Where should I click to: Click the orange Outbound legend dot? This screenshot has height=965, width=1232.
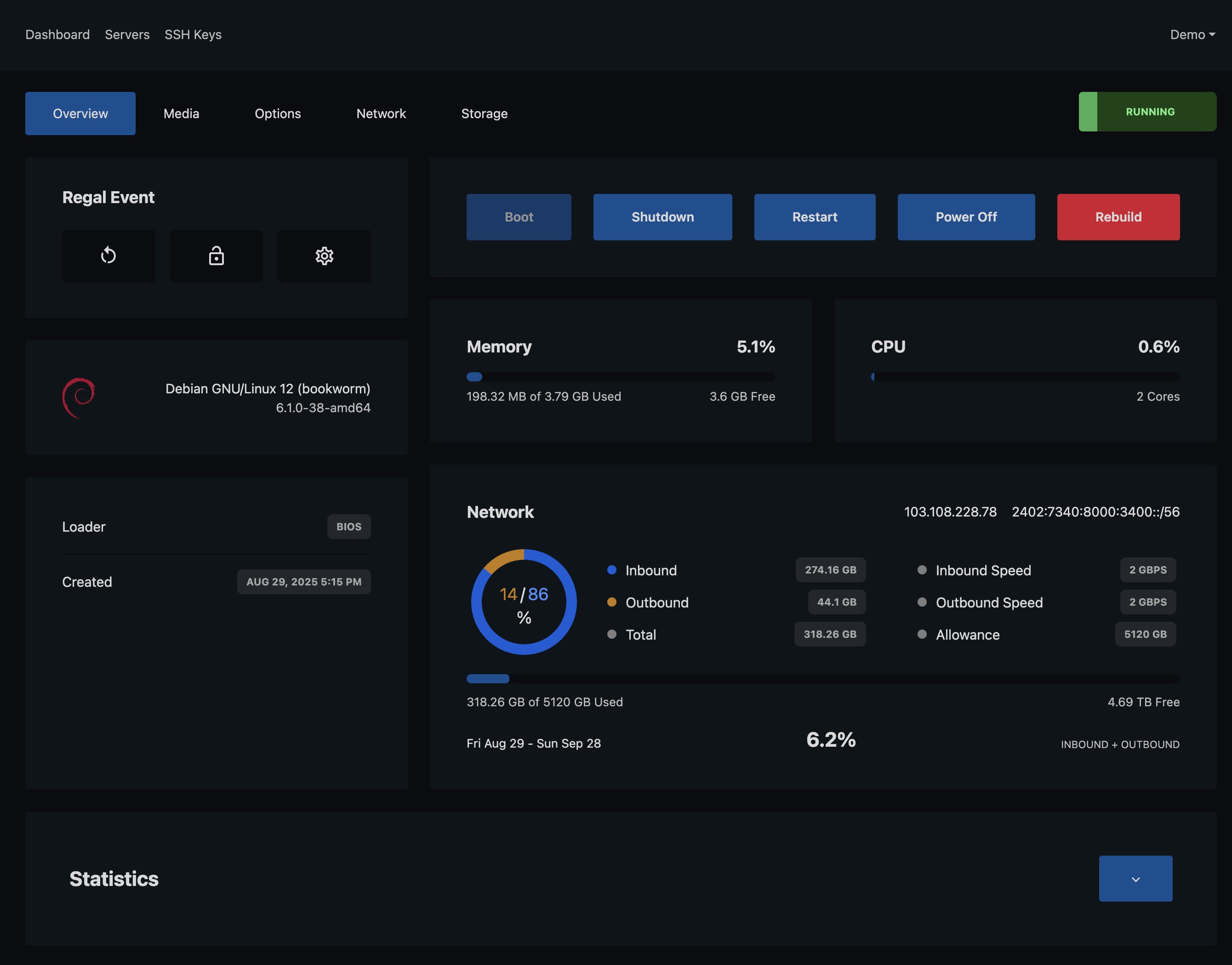[611, 602]
